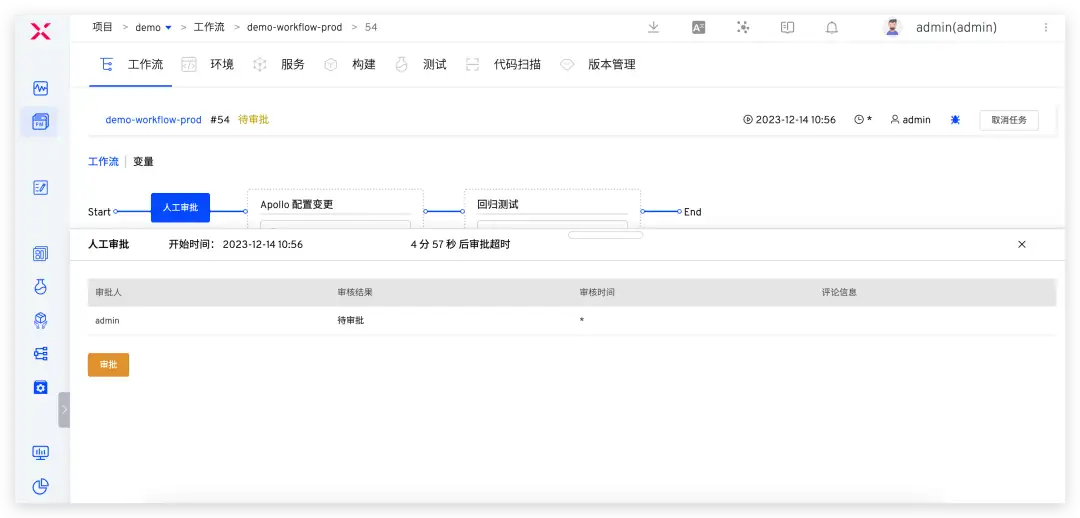Click the 工作流 breadcrumb link
The height and width of the screenshot is (518, 1080).
click(x=209, y=28)
